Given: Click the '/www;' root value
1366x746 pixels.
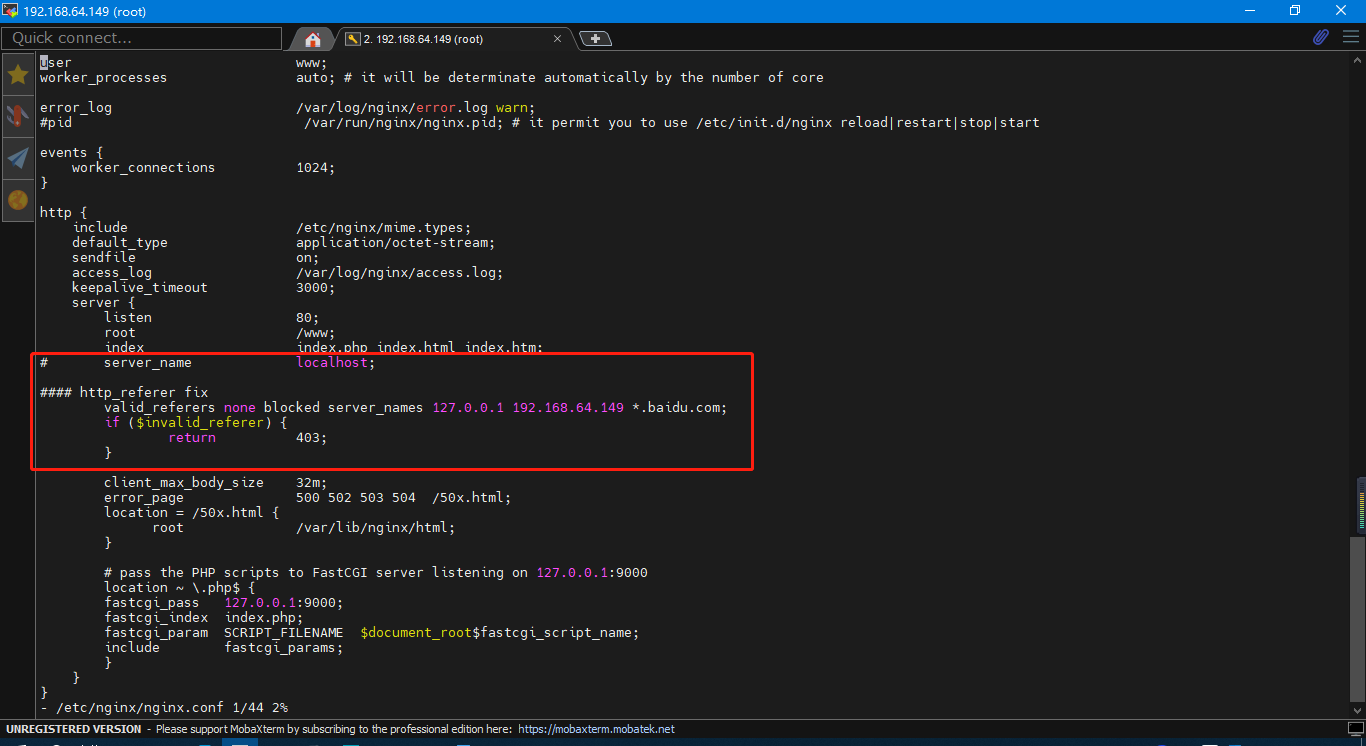Looking at the screenshot, I should coord(316,332).
